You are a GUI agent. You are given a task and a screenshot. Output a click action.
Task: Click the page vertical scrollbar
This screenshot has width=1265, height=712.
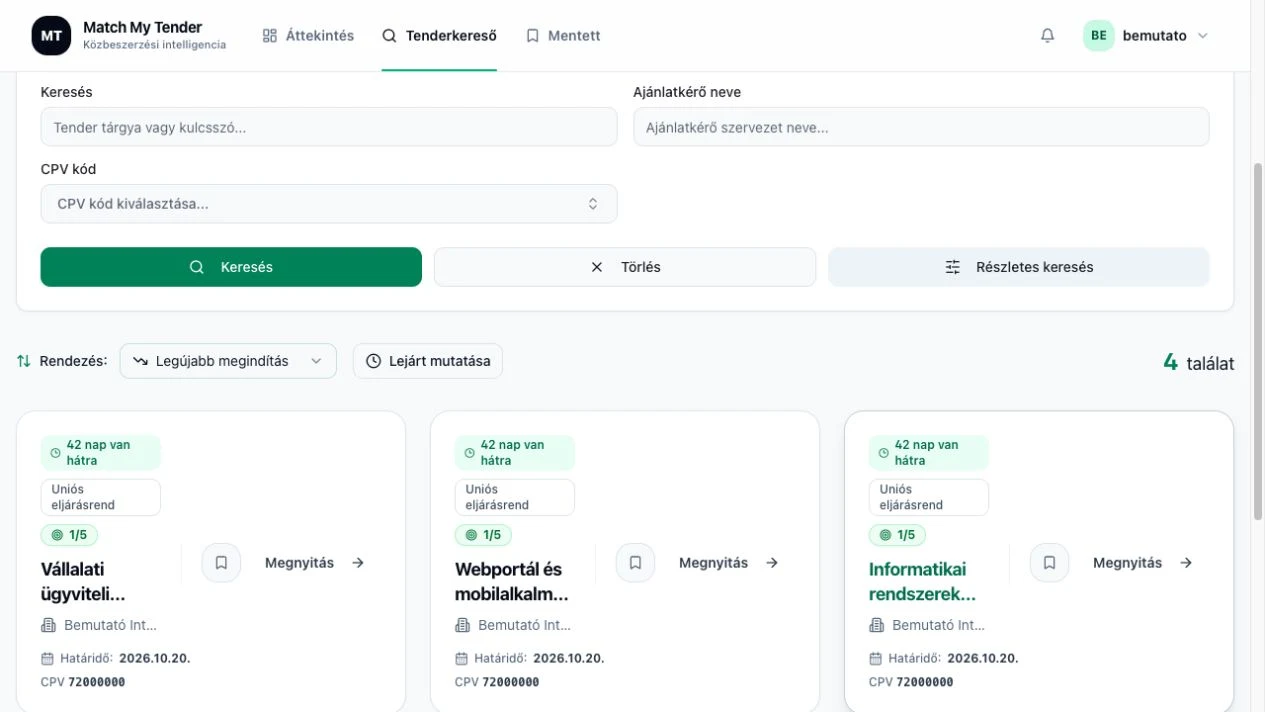(x=1258, y=340)
